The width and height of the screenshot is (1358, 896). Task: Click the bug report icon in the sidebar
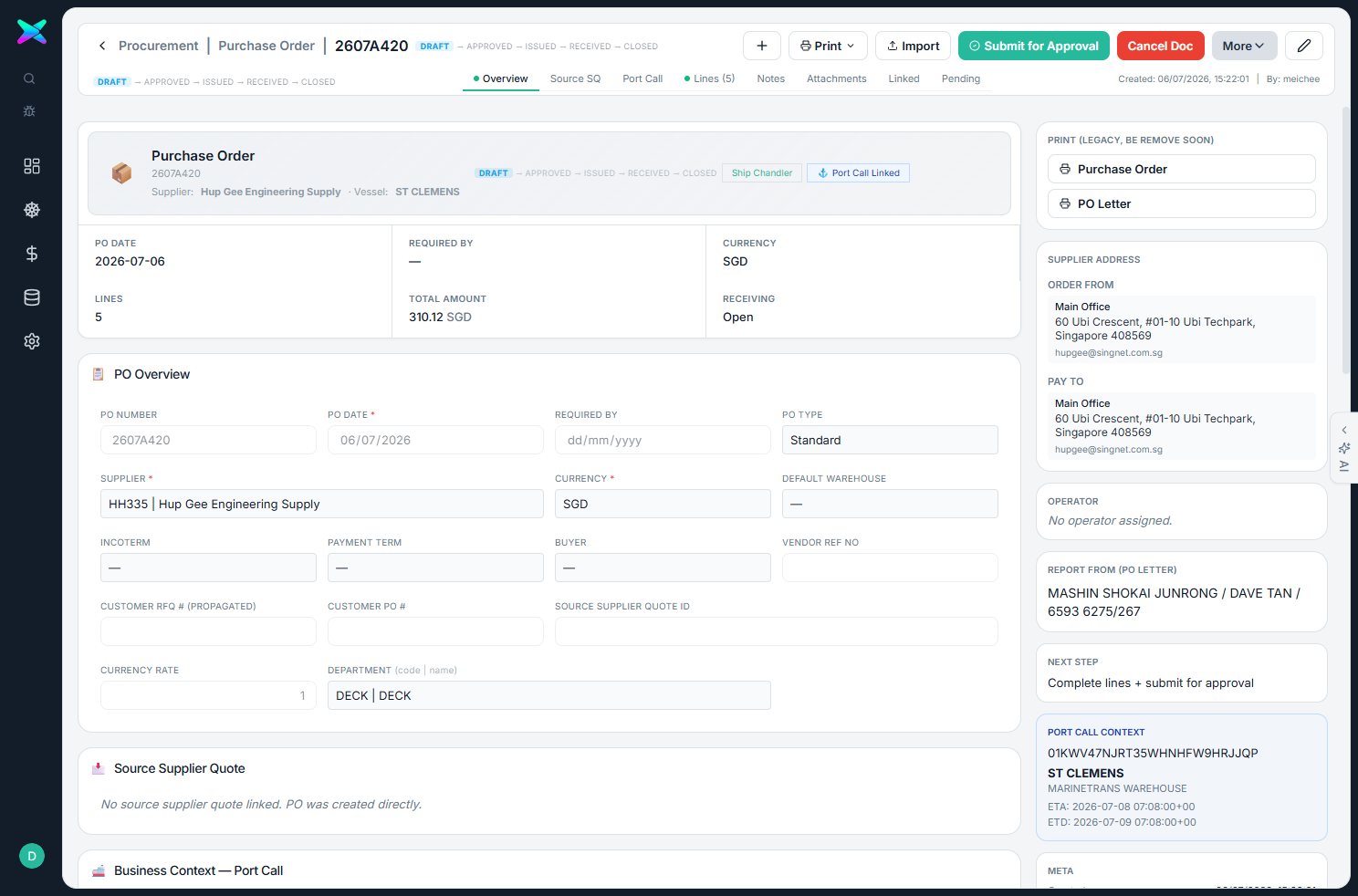point(29,110)
